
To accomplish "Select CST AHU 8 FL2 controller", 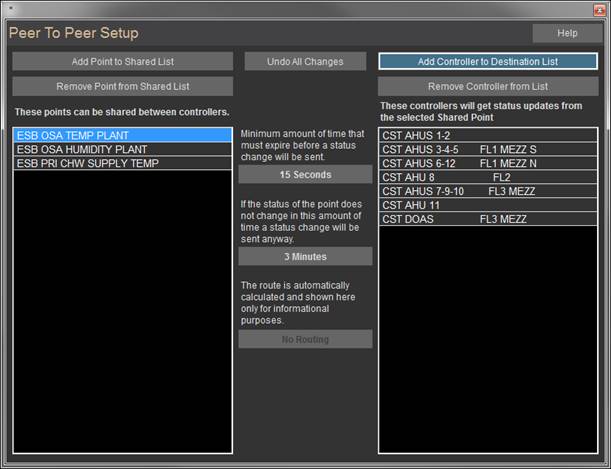I will coord(487,177).
